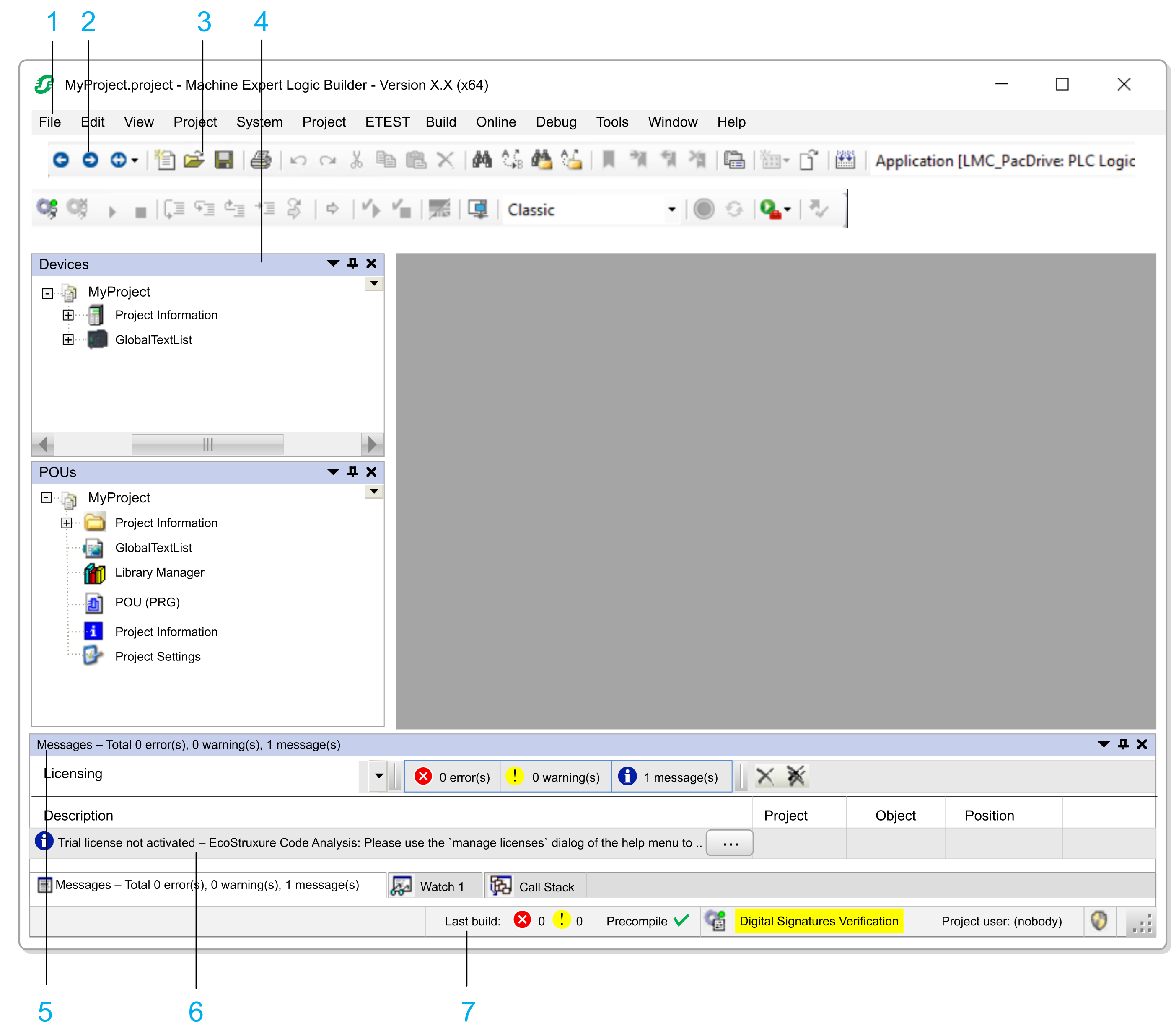Open the Classic view dropdown

click(671, 210)
